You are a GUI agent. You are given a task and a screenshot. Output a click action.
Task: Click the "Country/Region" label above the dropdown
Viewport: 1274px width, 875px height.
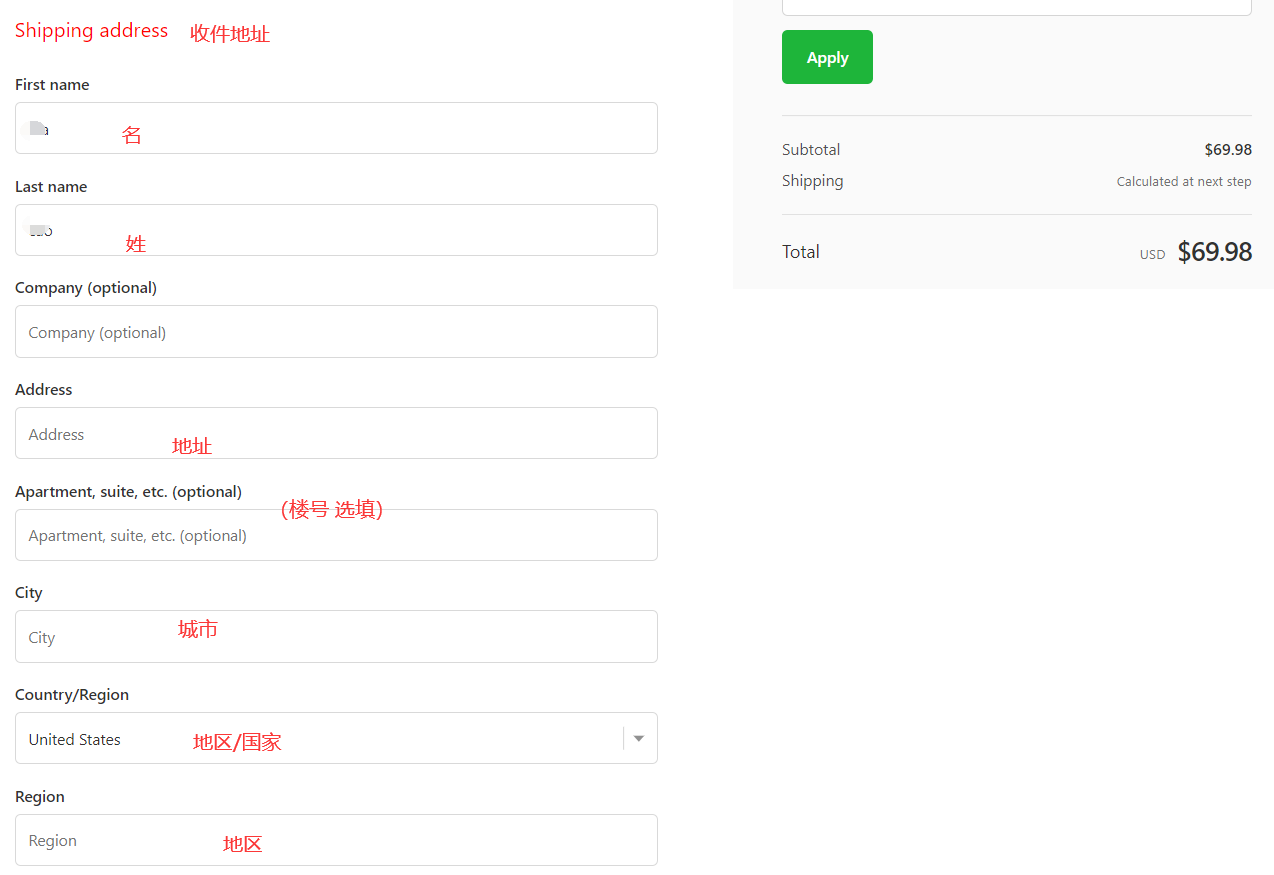click(72, 695)
